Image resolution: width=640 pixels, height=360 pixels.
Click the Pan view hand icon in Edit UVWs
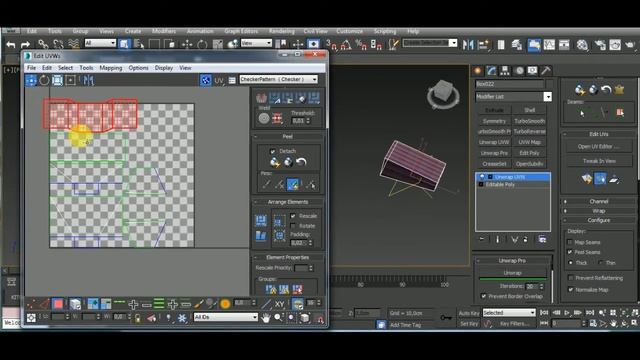pyautogui.click(x=266, y=318)
